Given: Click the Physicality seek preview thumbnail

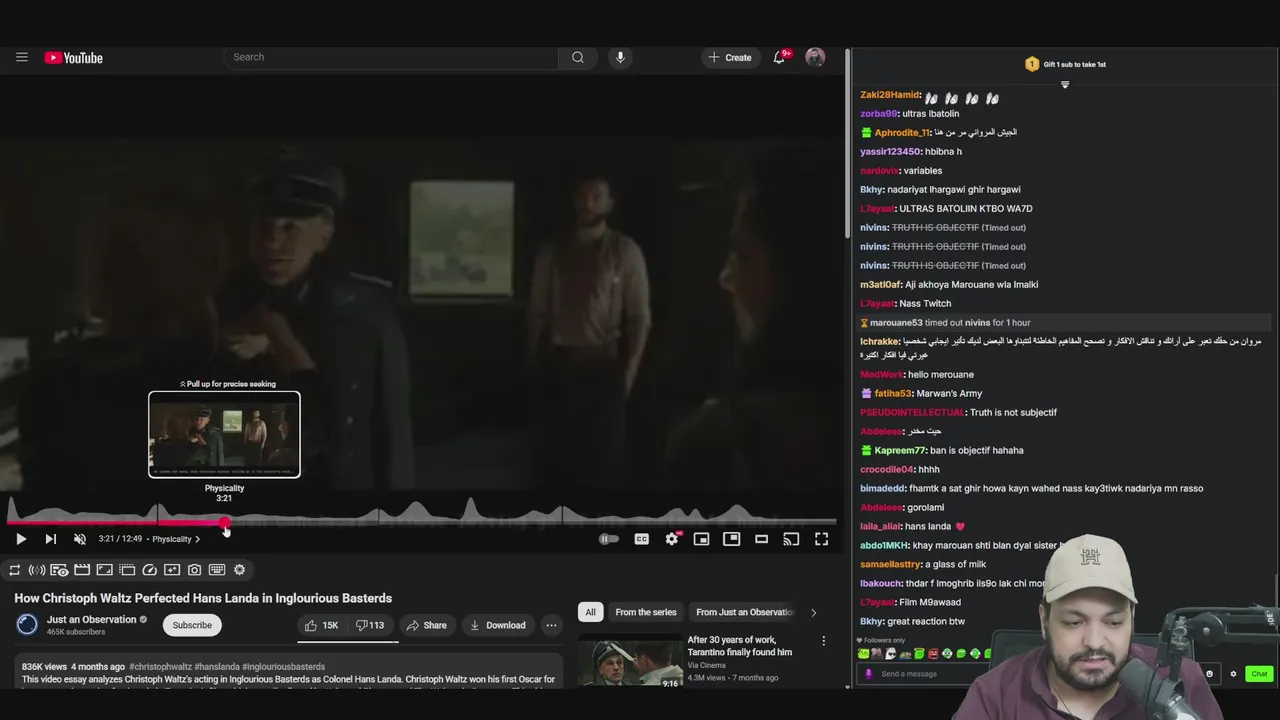Looking at the screenshot, I should click(224, 434).
